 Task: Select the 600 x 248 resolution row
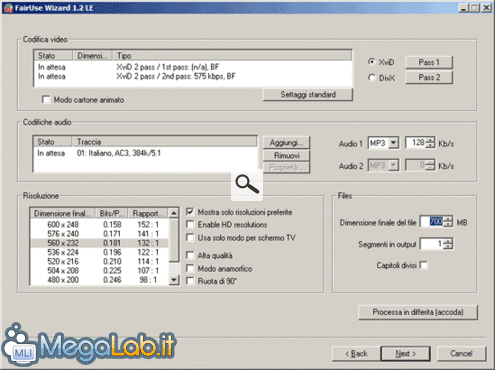tap(100, 225)
